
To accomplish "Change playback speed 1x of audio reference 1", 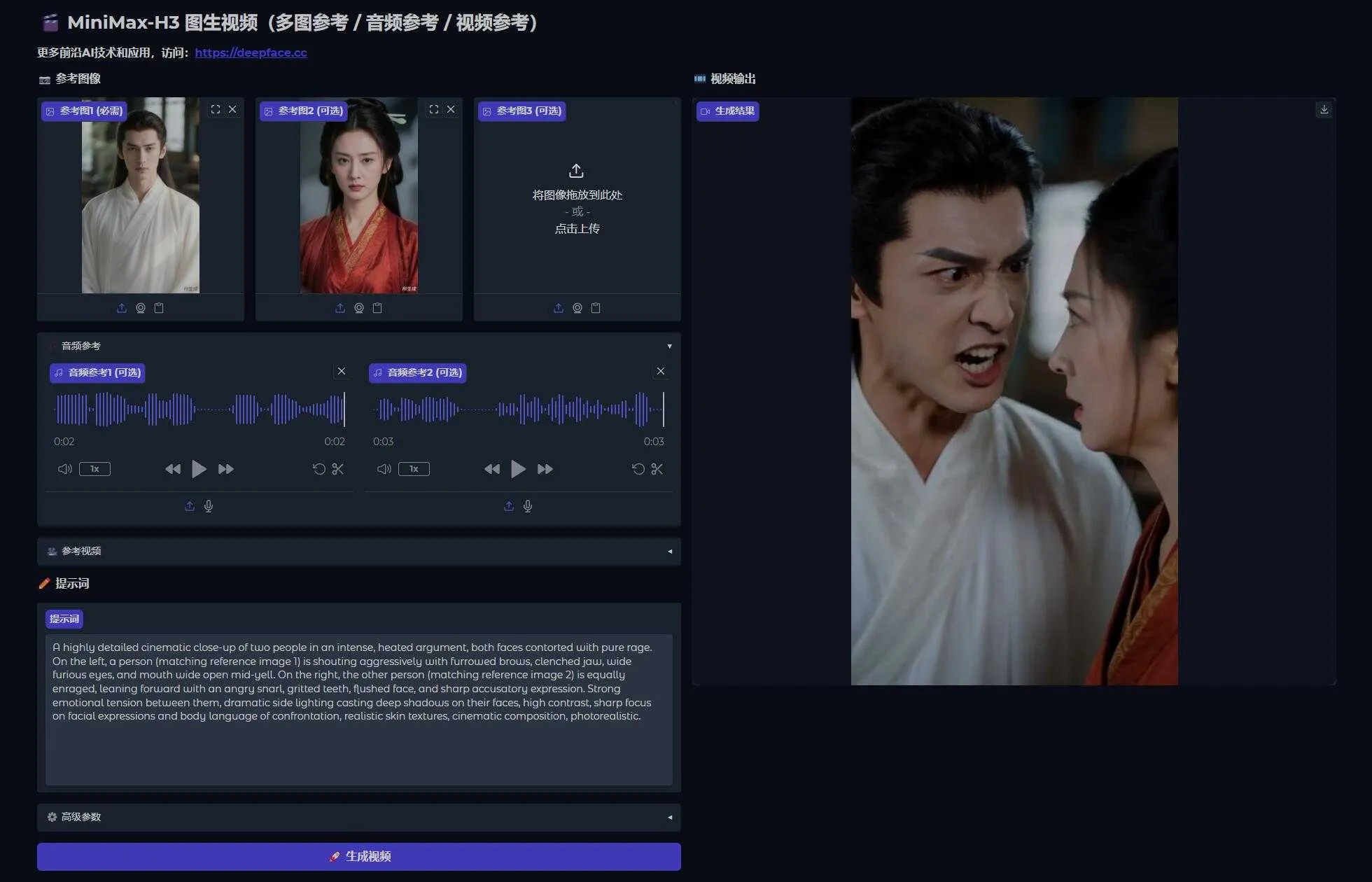I will (x=94, y=469).
